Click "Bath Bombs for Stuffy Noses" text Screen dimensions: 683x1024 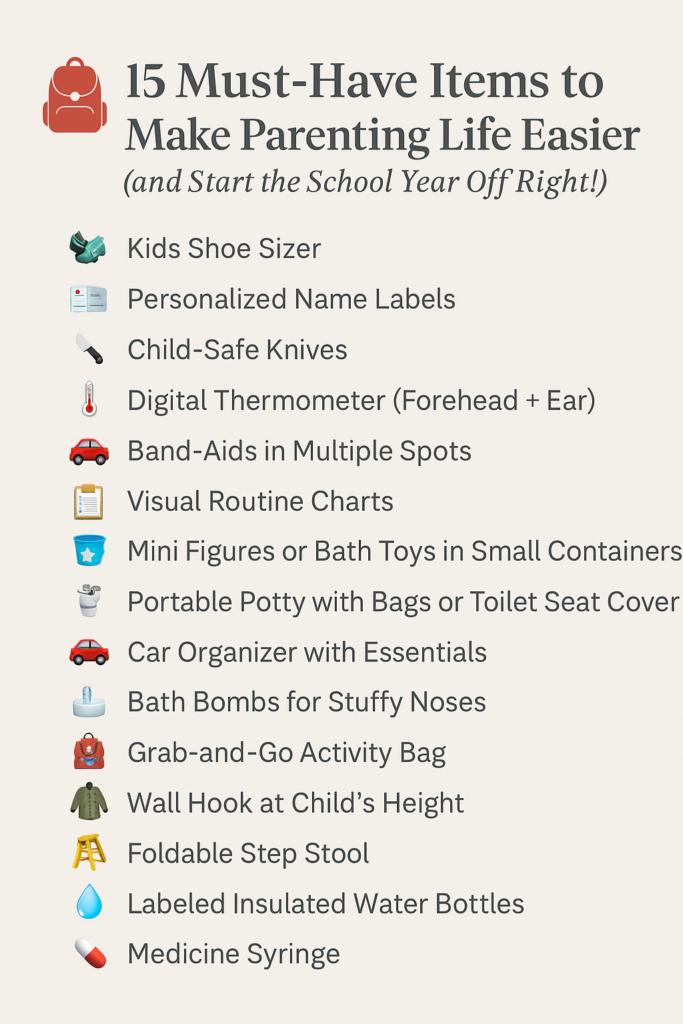coord(306,702)
